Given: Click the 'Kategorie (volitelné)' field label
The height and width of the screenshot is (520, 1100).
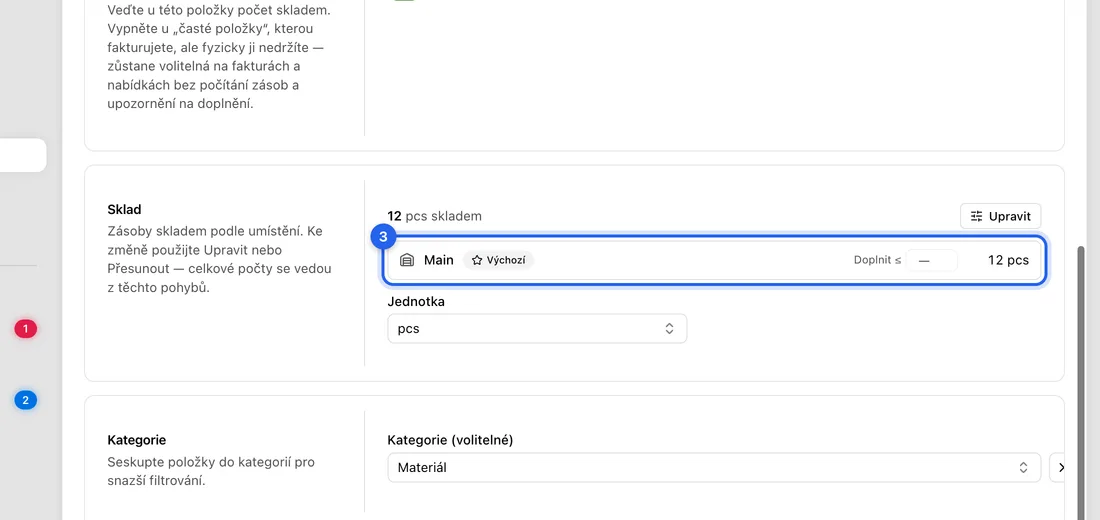Looking at the screenshot, I should point(450,440).
